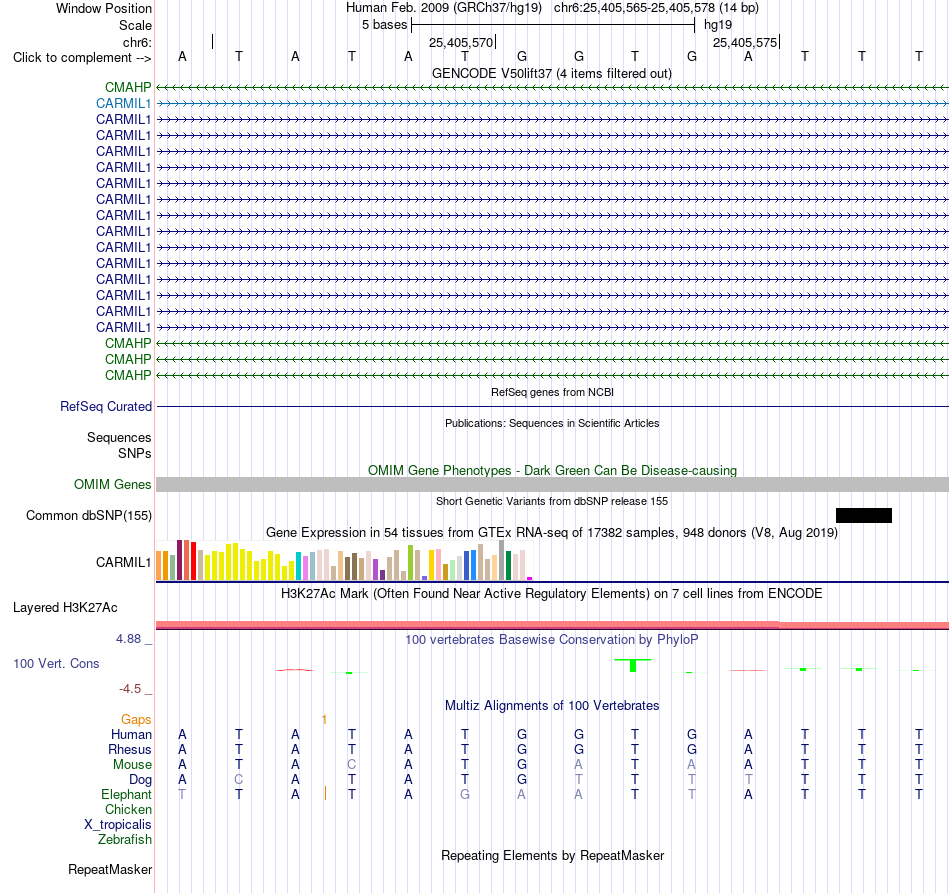This screenshot has width=950, height=893.
Task: Click the orange 'Gaps' label
Action: pos(136,720)
